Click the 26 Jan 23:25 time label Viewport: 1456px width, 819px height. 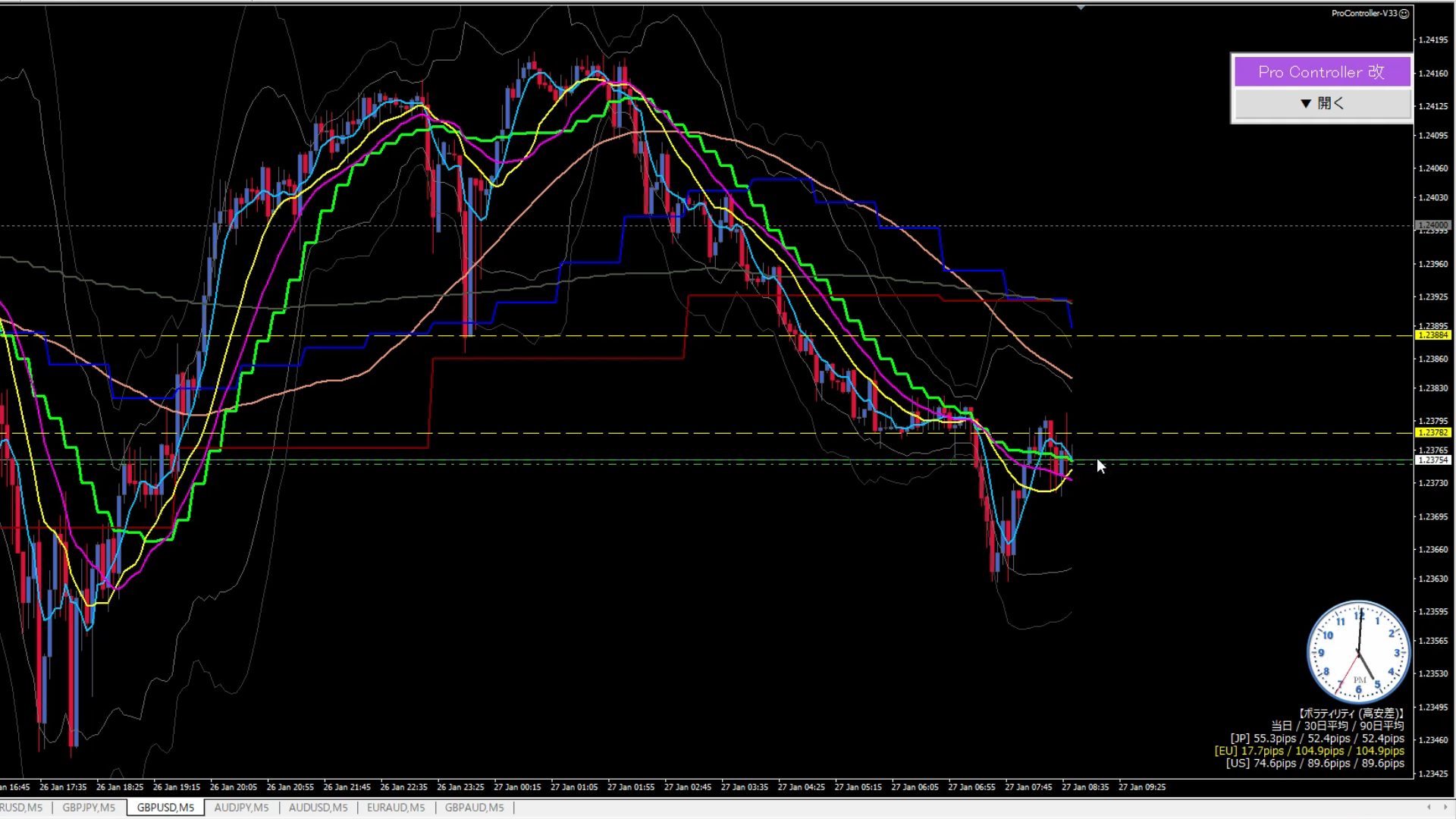point(460,787)
